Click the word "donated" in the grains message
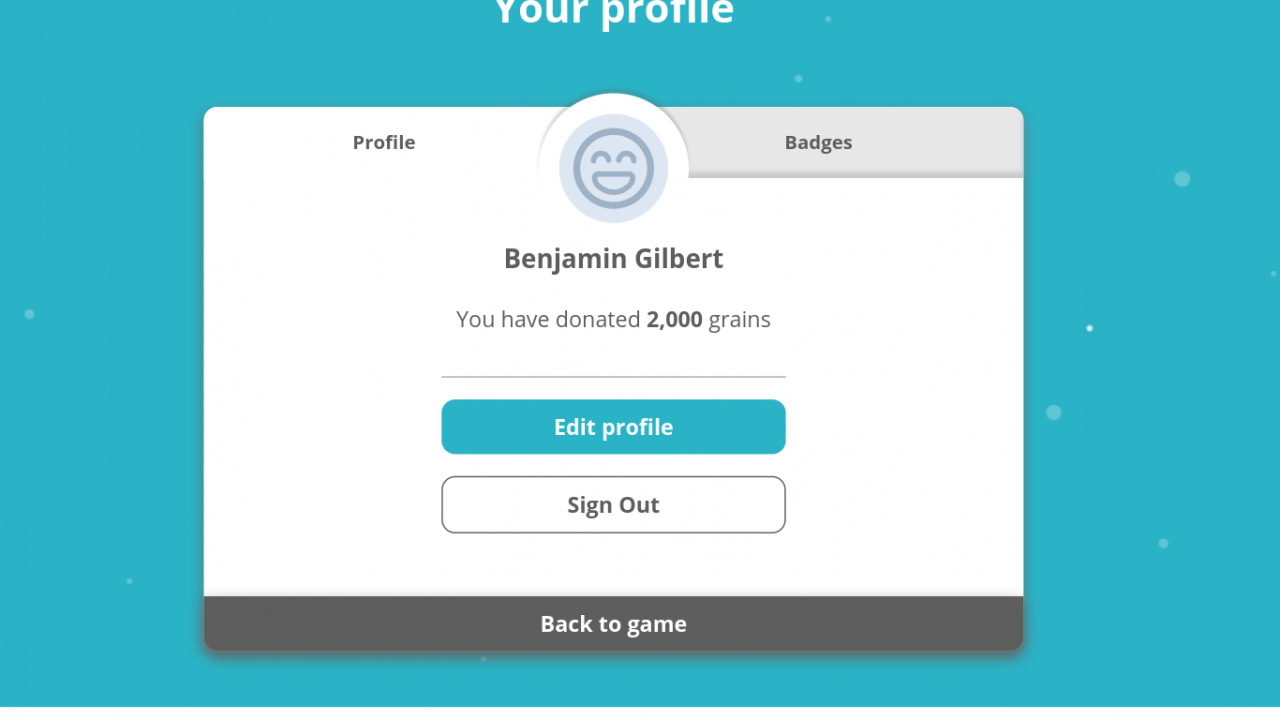The height and width of the screenshot is (720, 1280). (x=592, y=320)
